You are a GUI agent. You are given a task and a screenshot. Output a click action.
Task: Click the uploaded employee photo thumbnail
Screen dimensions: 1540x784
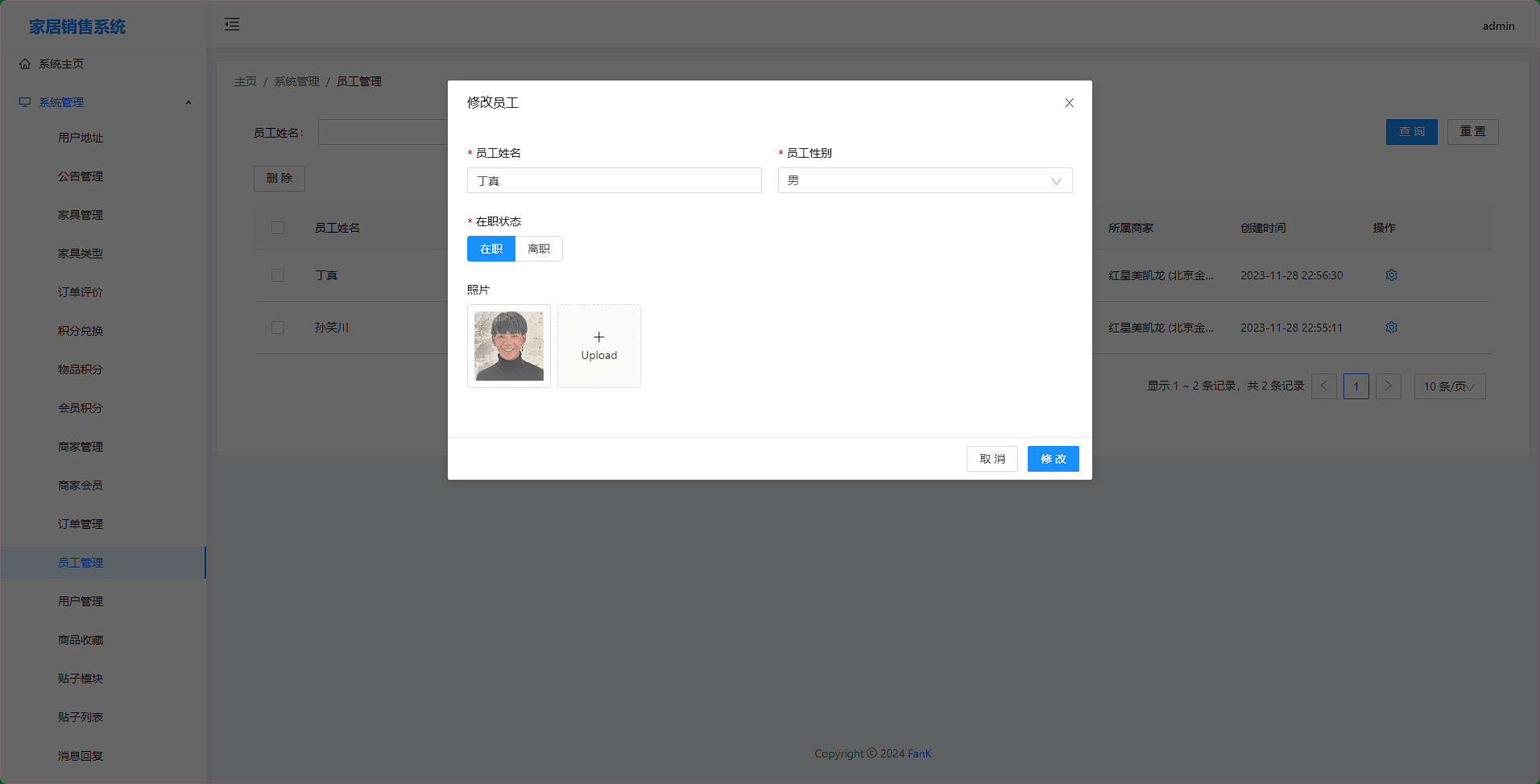509,346
